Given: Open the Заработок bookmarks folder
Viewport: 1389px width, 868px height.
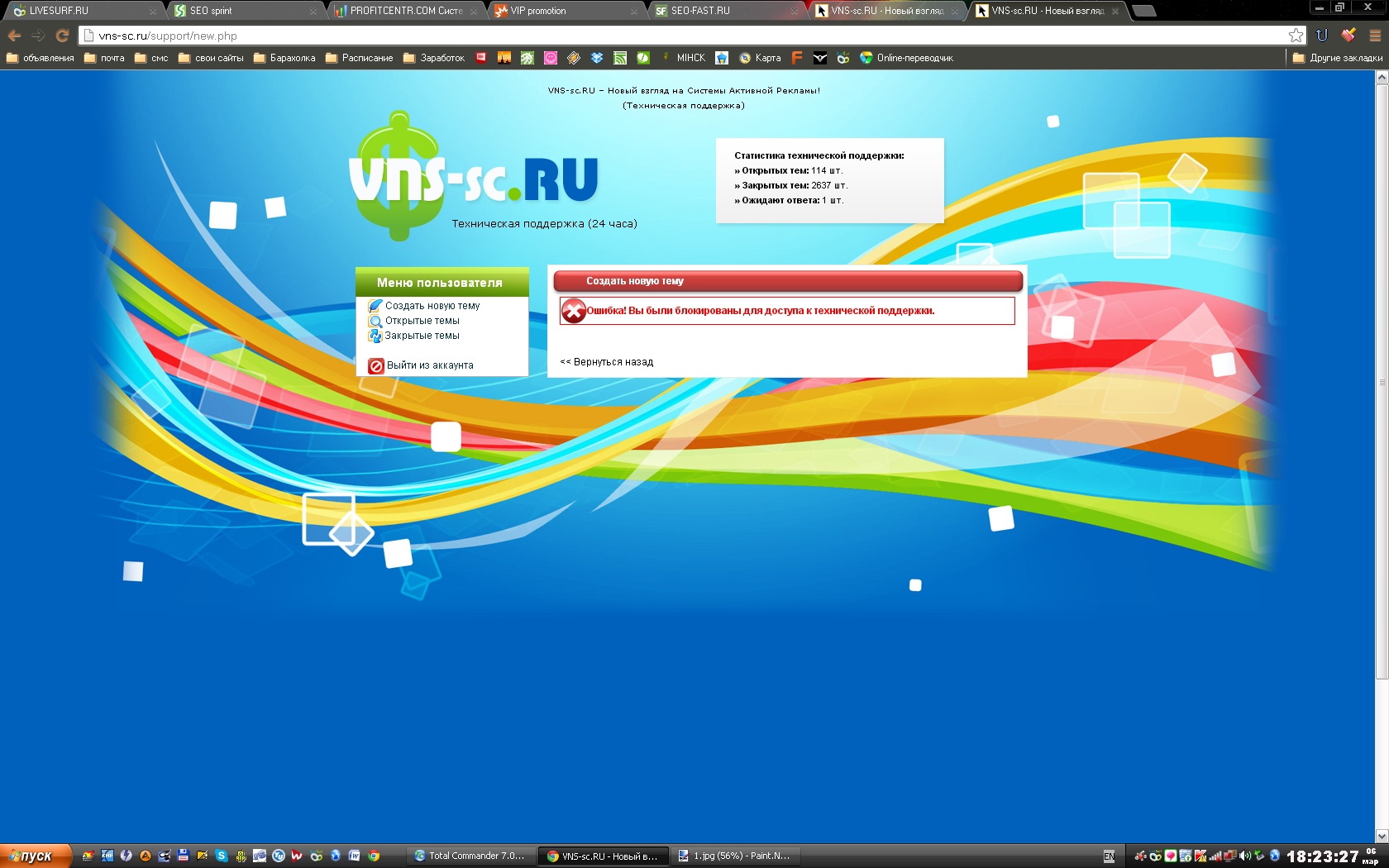Looking at the screenshot, I should coord(434,58).
